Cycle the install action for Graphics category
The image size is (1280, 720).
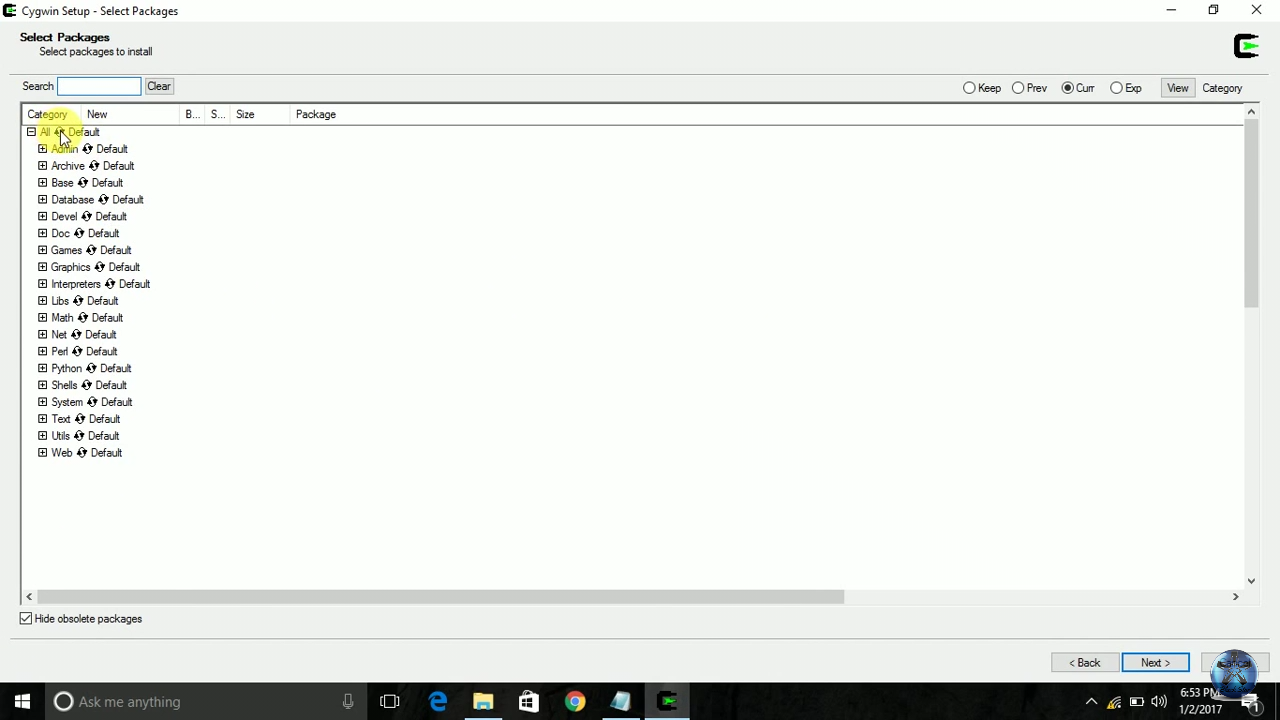pos(99,268)
